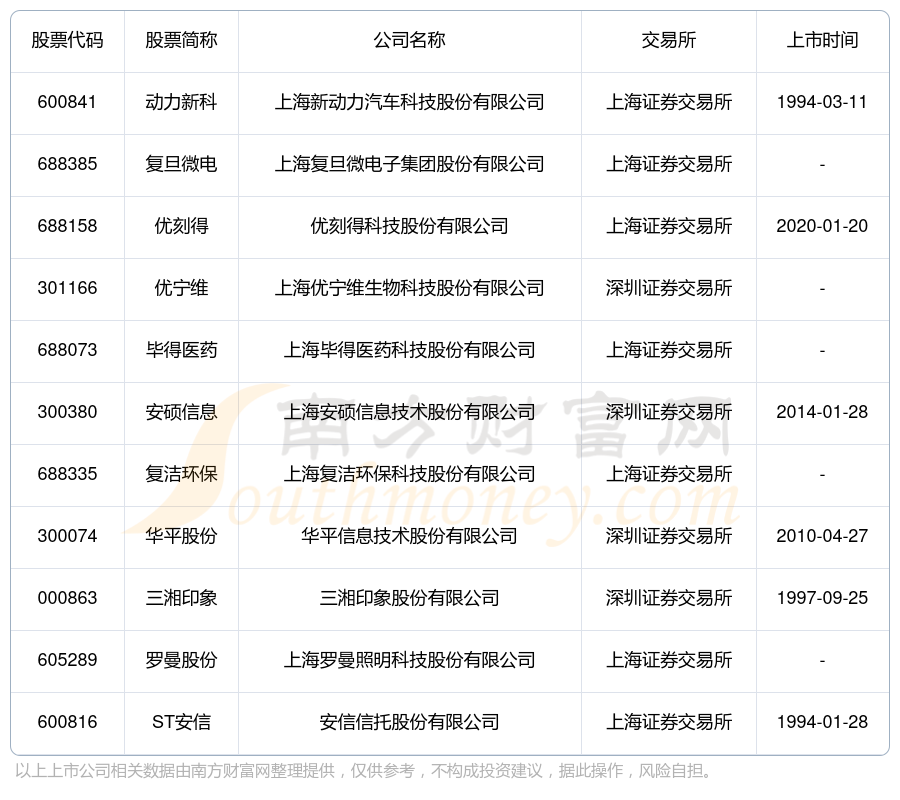Click listing date 1994-03-11
The height and width of the screenshot is (800, 900).
click(x=823, y=102)
